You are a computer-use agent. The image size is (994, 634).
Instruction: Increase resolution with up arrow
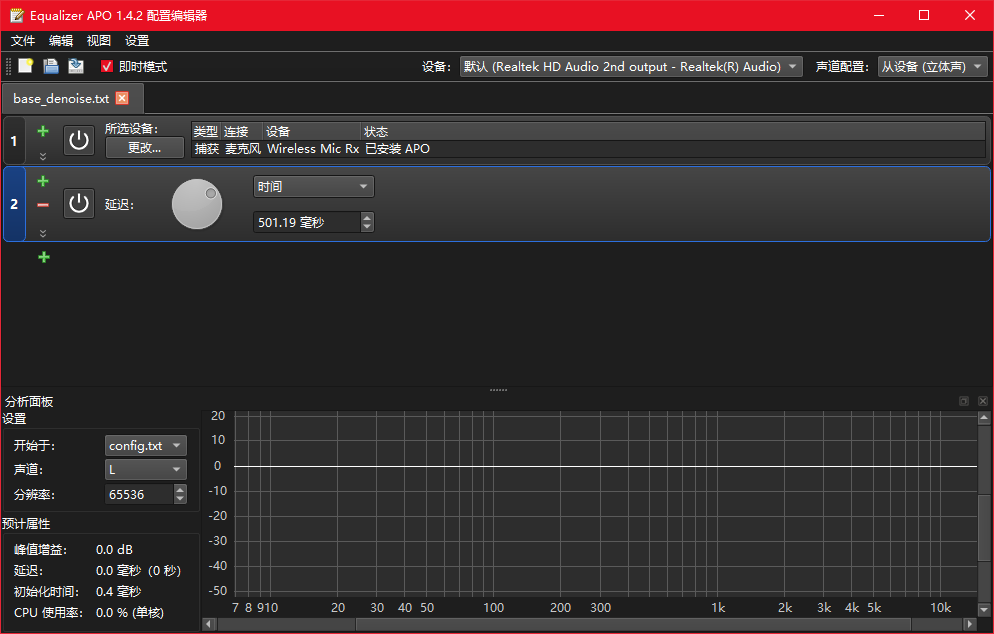(180, 489)
